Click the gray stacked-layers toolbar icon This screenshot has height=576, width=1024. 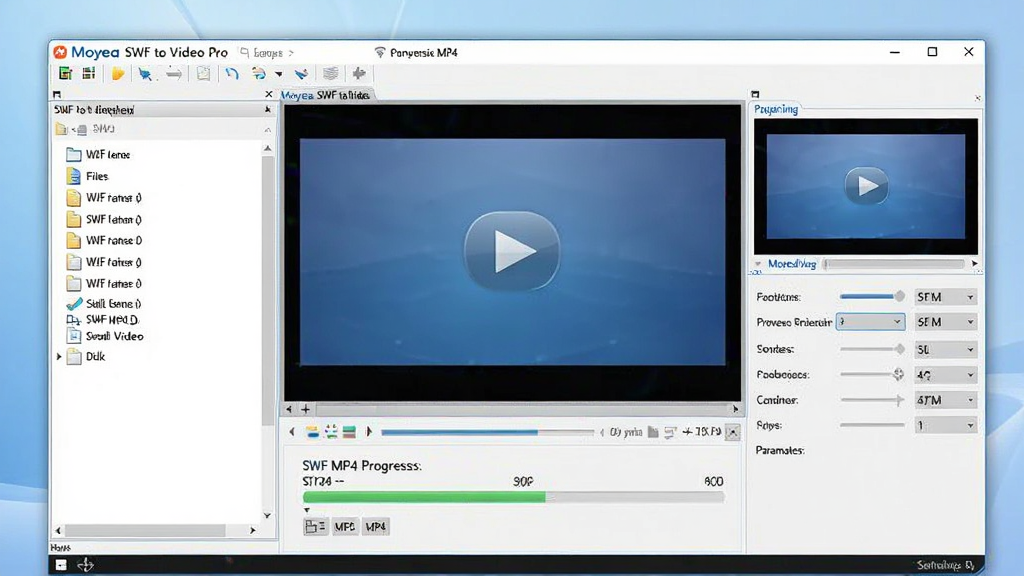pos(331,74)
